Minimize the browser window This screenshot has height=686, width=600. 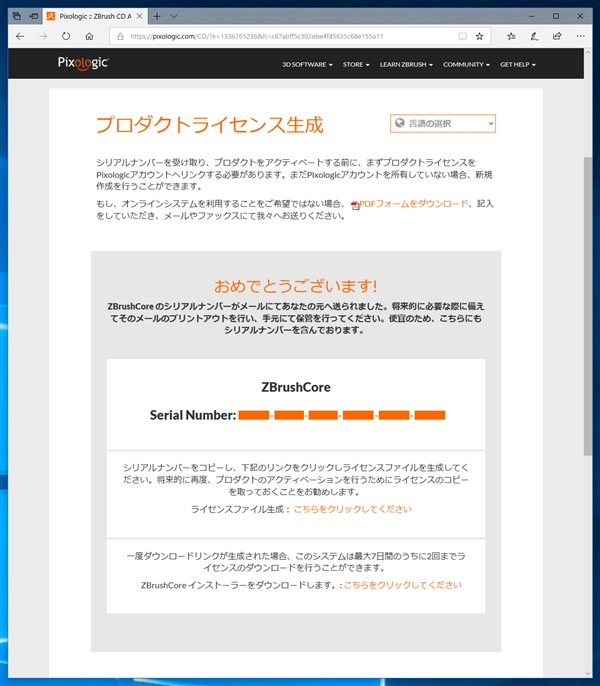[x=532, y=16]
